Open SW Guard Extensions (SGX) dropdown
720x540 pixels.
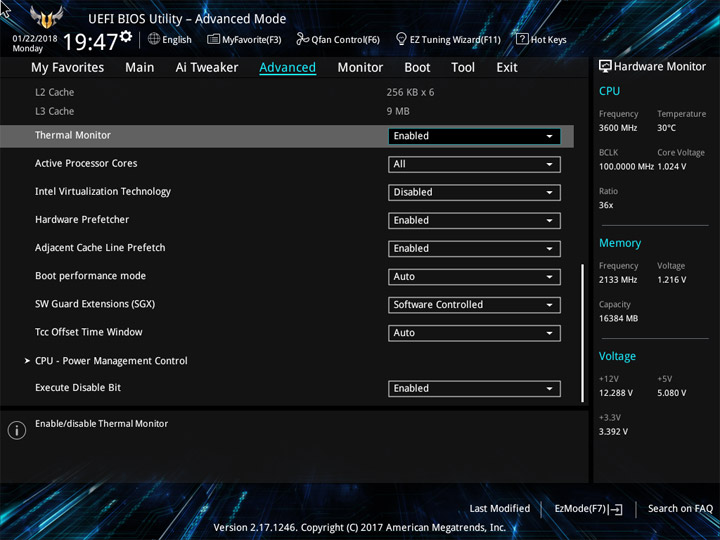[474, 305]
